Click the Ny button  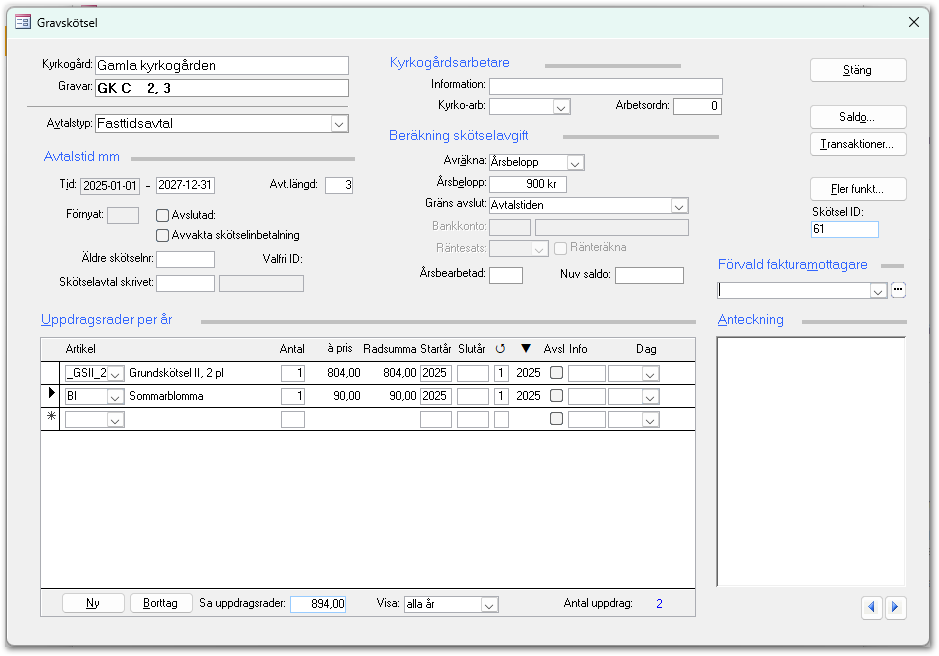pyautogui.click(x=93, y=603)
